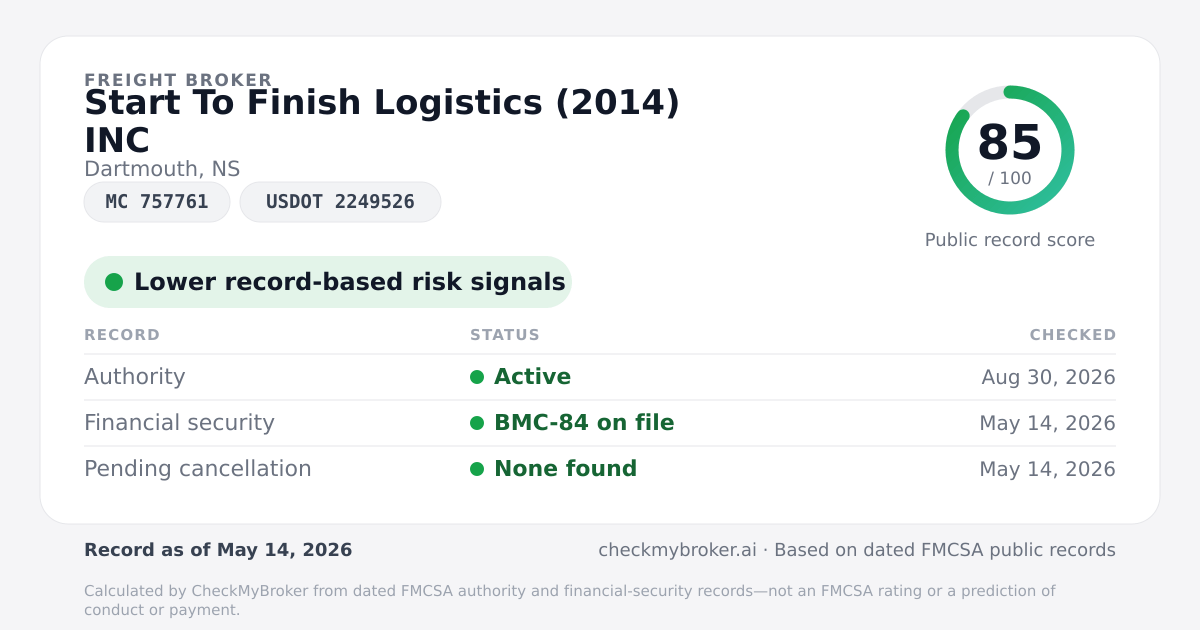Viewport: 1200px width, 630px height.
Task: Click the green dot in risk signals badge
Action: (x=114, y=282)
